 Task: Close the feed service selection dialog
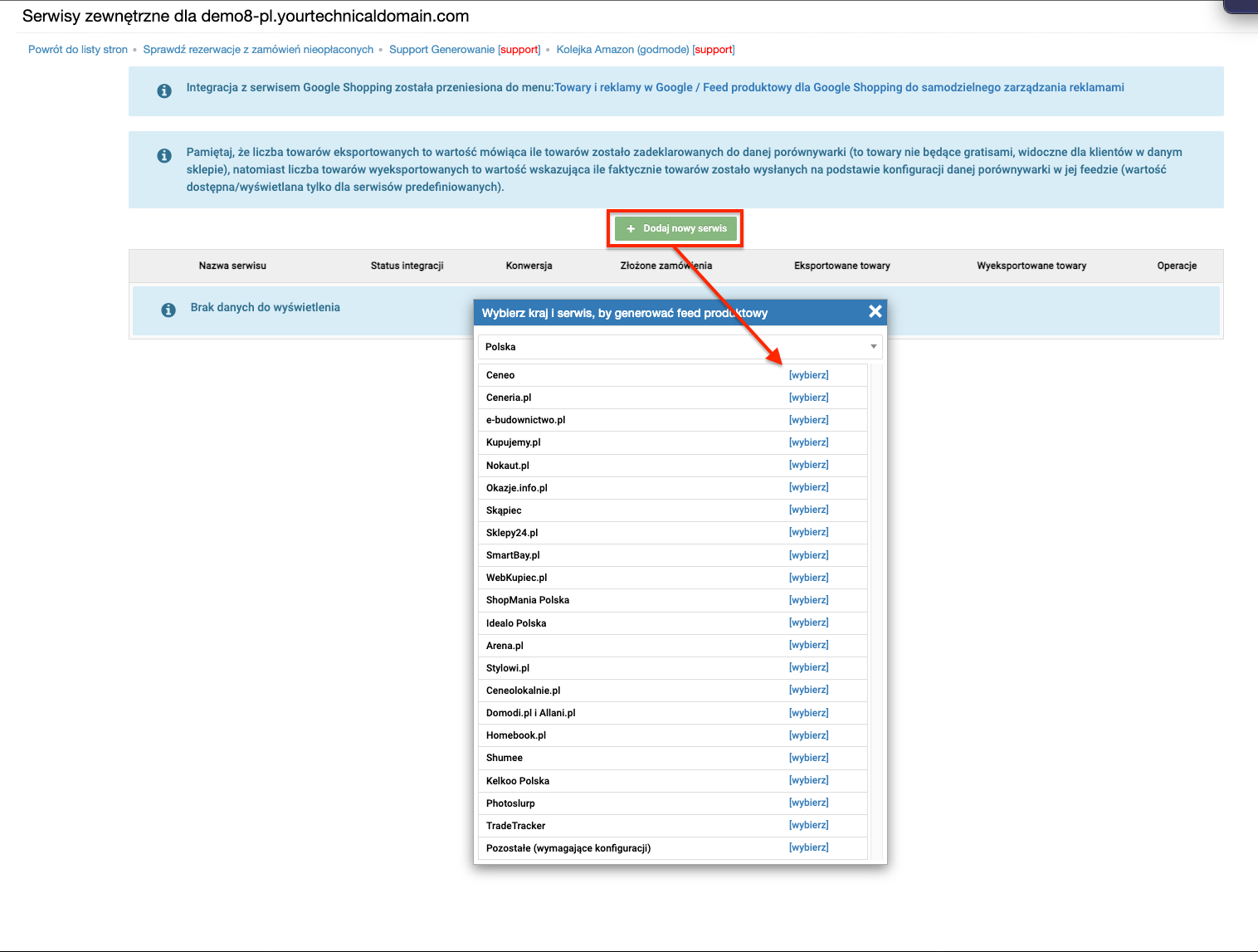coord(875,311)
